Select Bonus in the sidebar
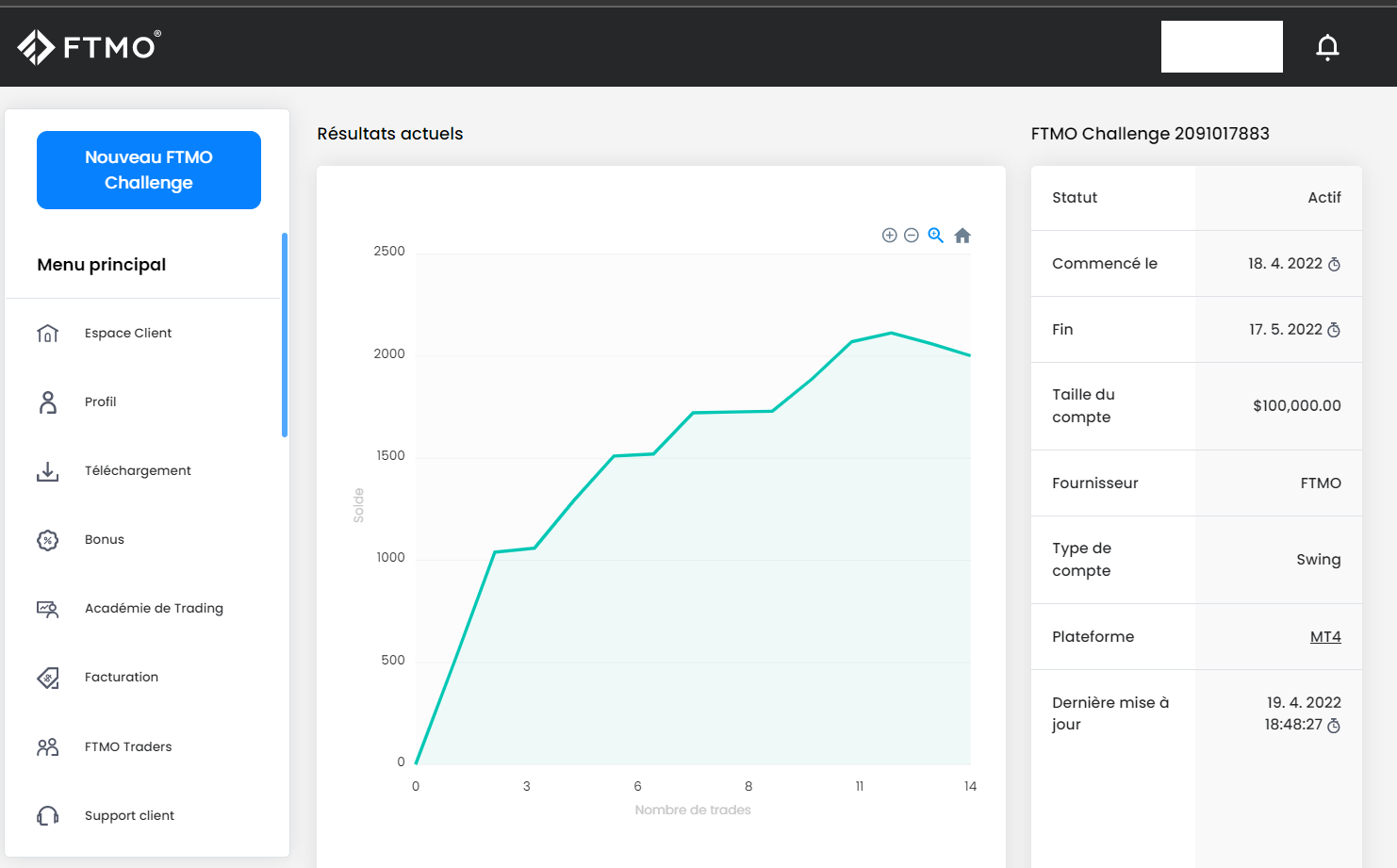 105,540
